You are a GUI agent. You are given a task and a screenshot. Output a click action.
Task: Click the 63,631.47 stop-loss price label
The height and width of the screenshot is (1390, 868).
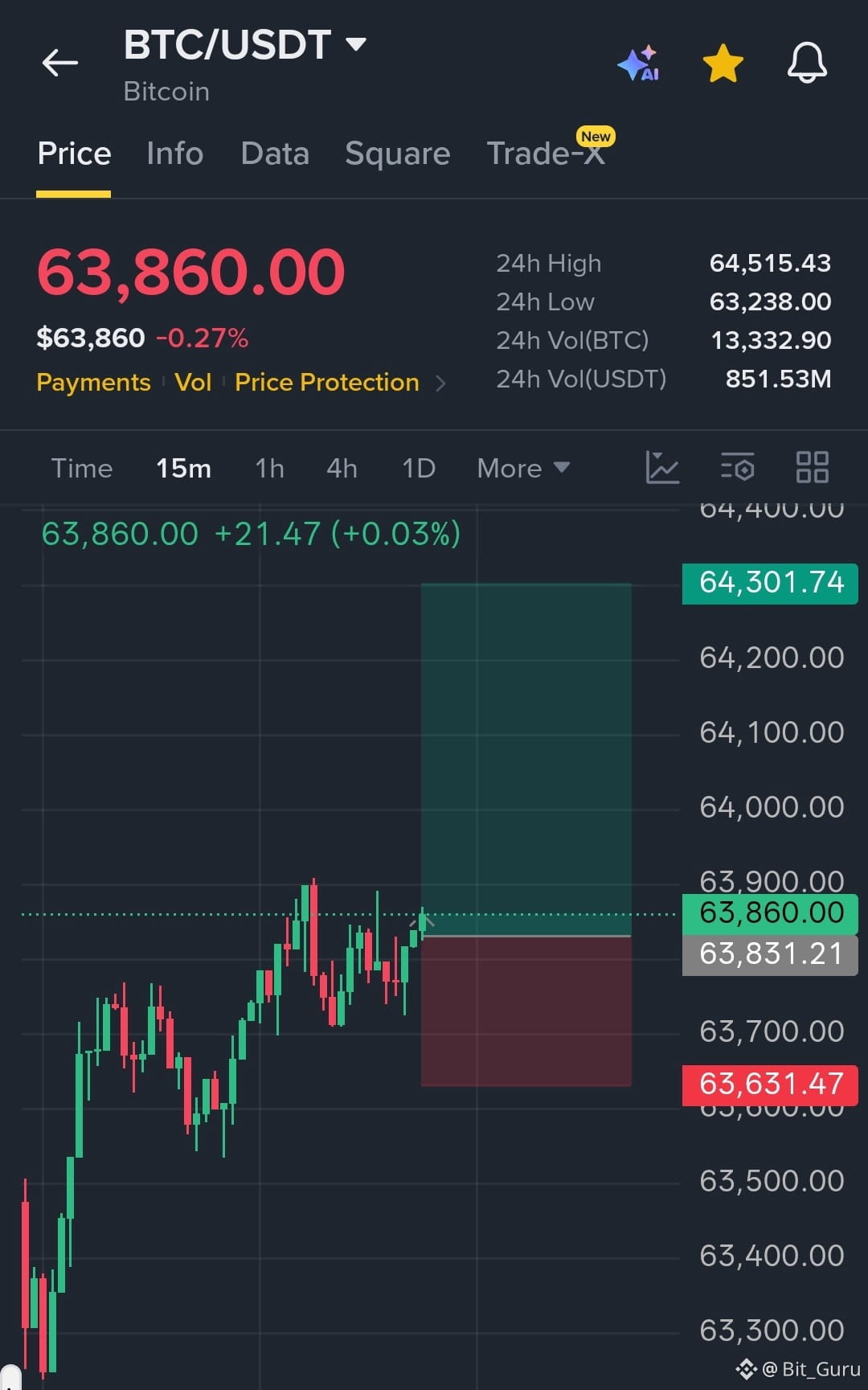click(x=770, y=1085)
